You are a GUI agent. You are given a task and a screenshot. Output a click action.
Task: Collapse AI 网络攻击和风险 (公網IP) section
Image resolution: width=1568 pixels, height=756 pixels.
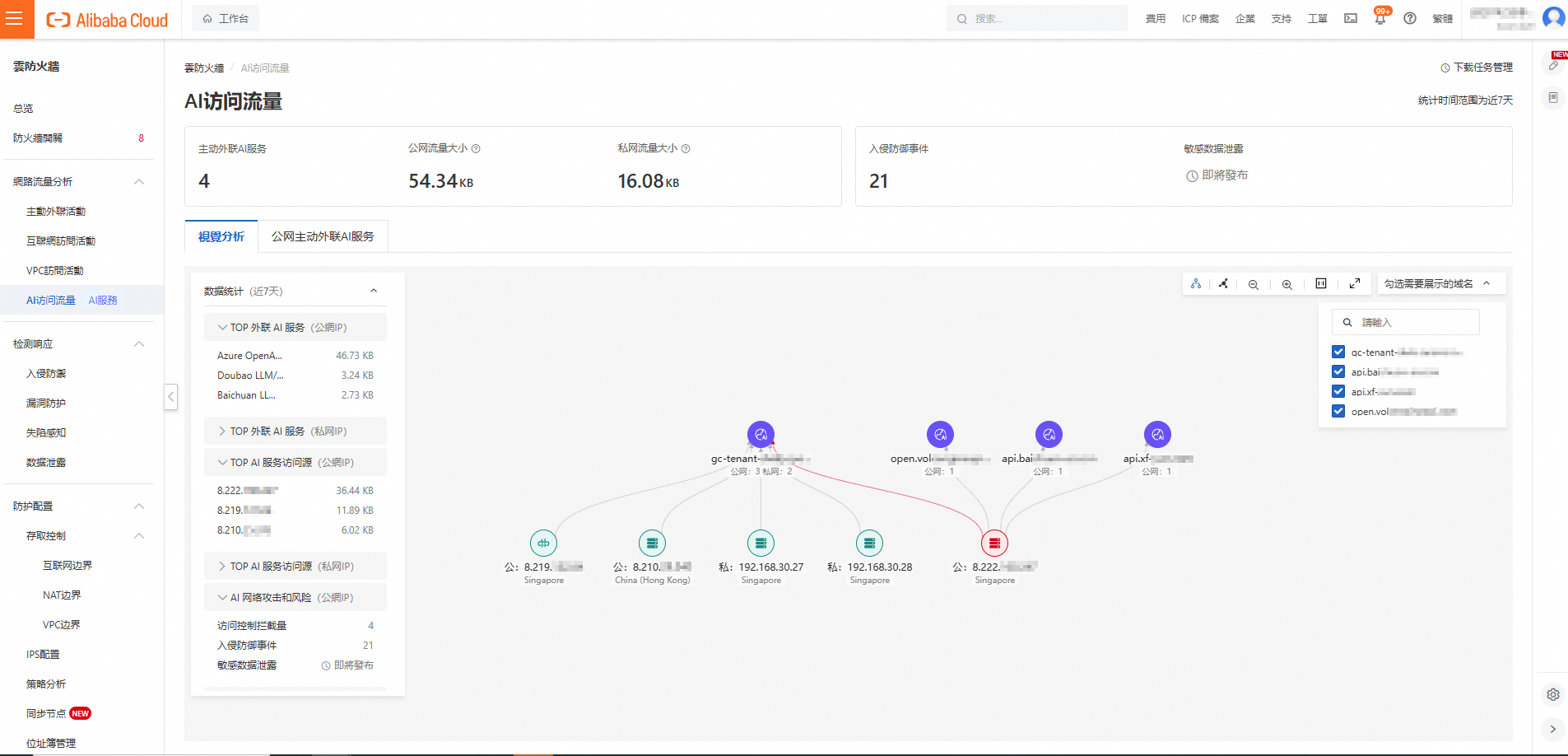(295, 597)
